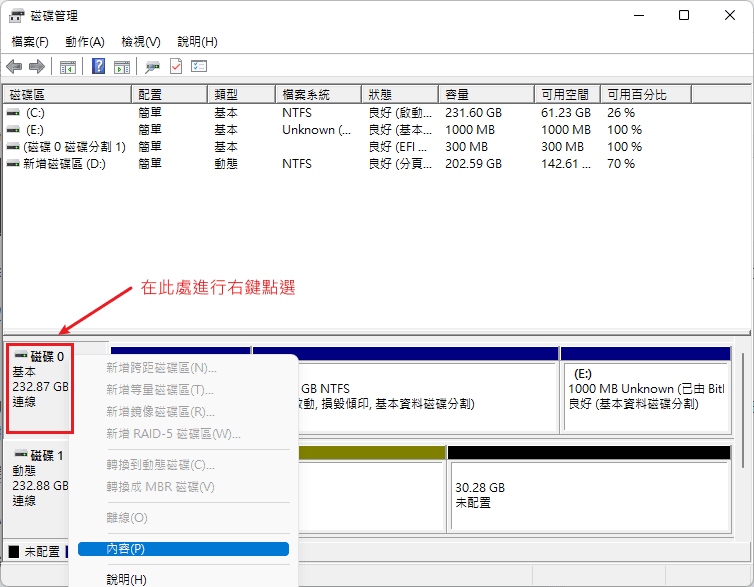The image size is (754, 587).
Task: Open the 動作(A) menu
Action: tap(85, 42)
